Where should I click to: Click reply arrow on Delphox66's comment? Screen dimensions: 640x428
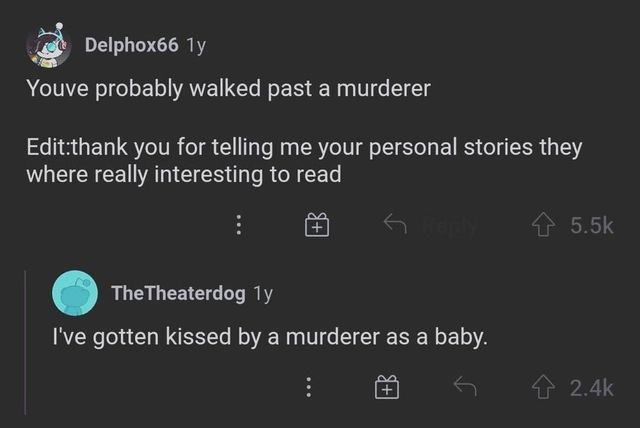[394, 226]
